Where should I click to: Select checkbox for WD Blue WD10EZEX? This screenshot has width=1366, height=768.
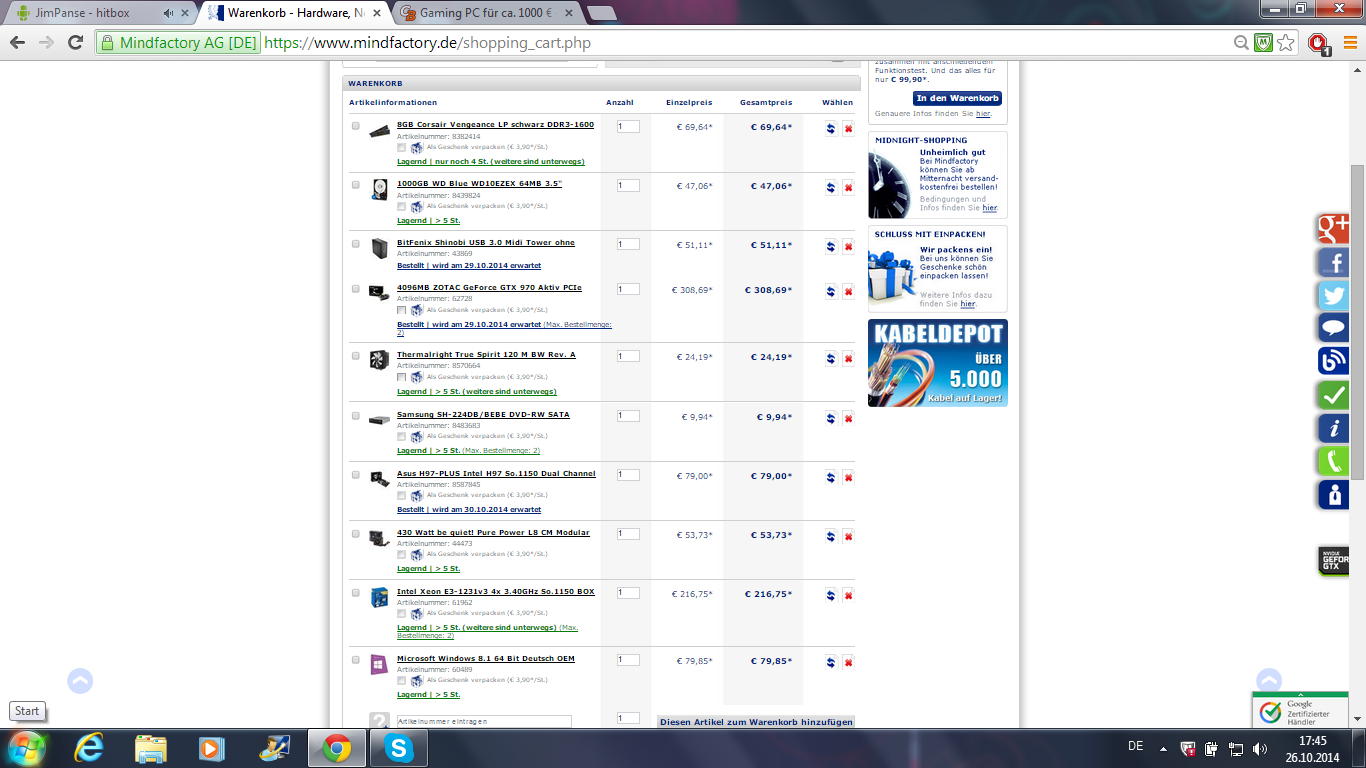tap(355, 185)
